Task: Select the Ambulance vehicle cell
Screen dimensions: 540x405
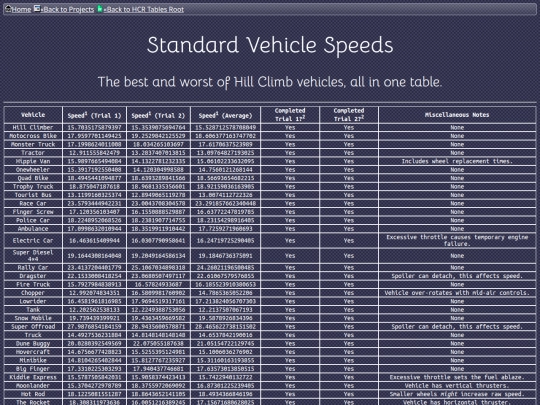Action: [x=33, y=229]
